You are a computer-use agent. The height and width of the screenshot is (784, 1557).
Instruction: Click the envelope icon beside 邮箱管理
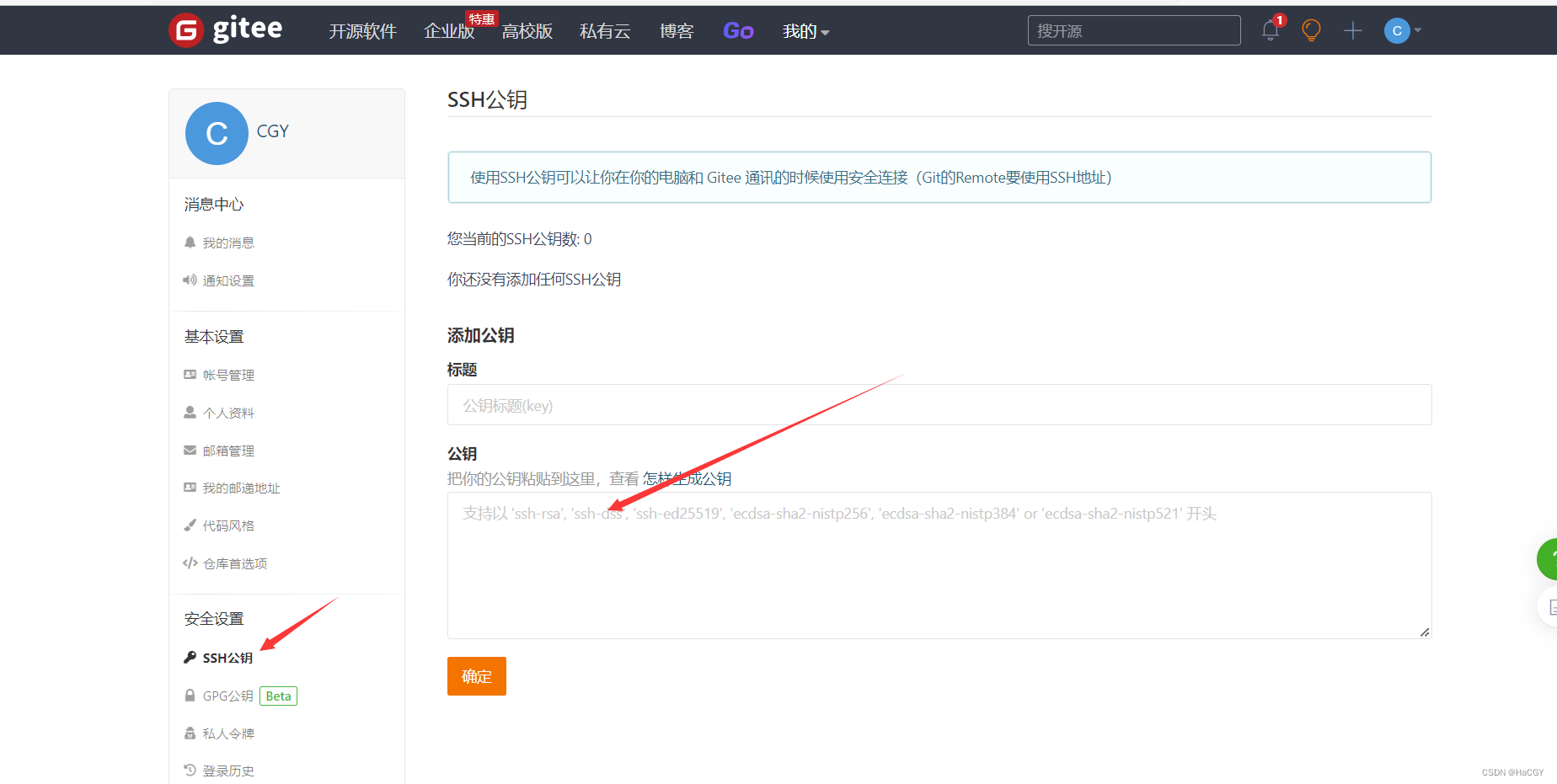click(x=190, y=451)
